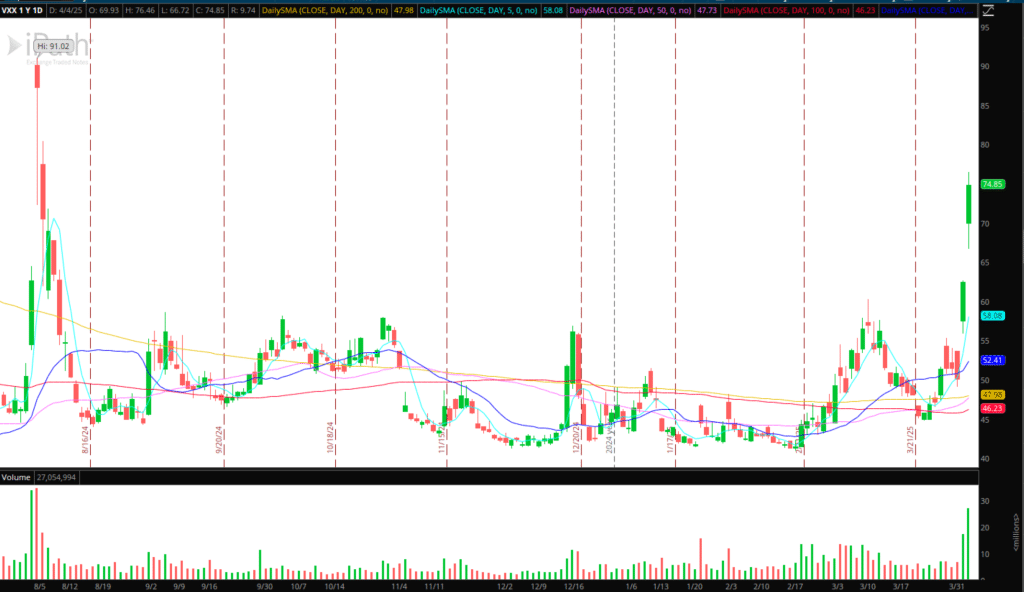Click the 1/20 date on time axis
1024x592 pixels.
pos(695,586)
